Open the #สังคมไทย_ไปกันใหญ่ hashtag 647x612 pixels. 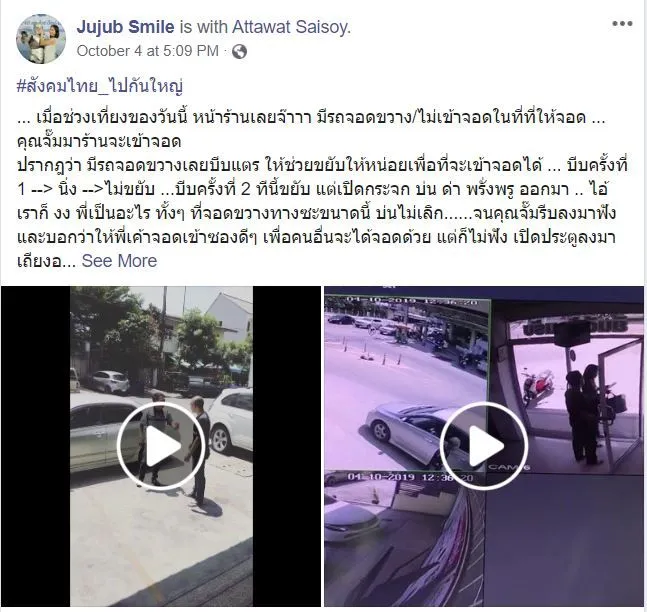pyautogui.click(x=99, y=86)
